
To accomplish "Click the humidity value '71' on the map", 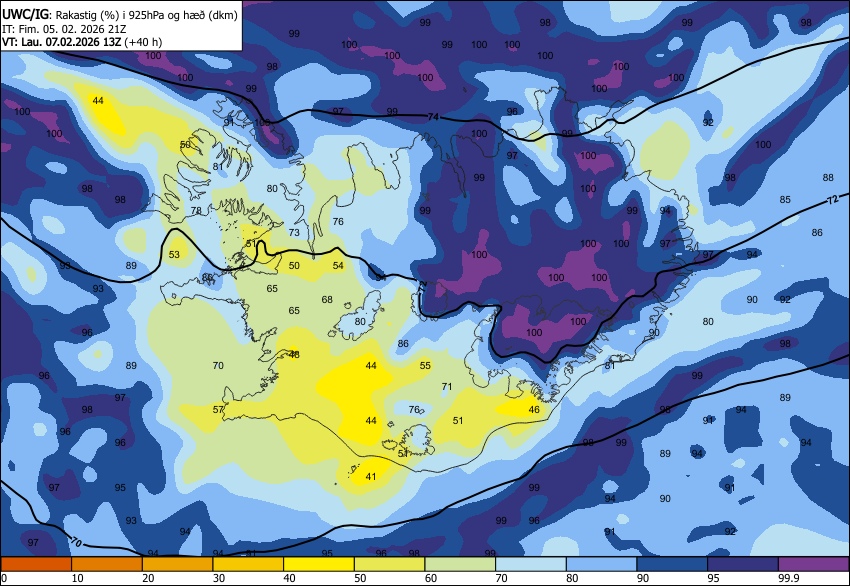I will [x=447, y=387].
